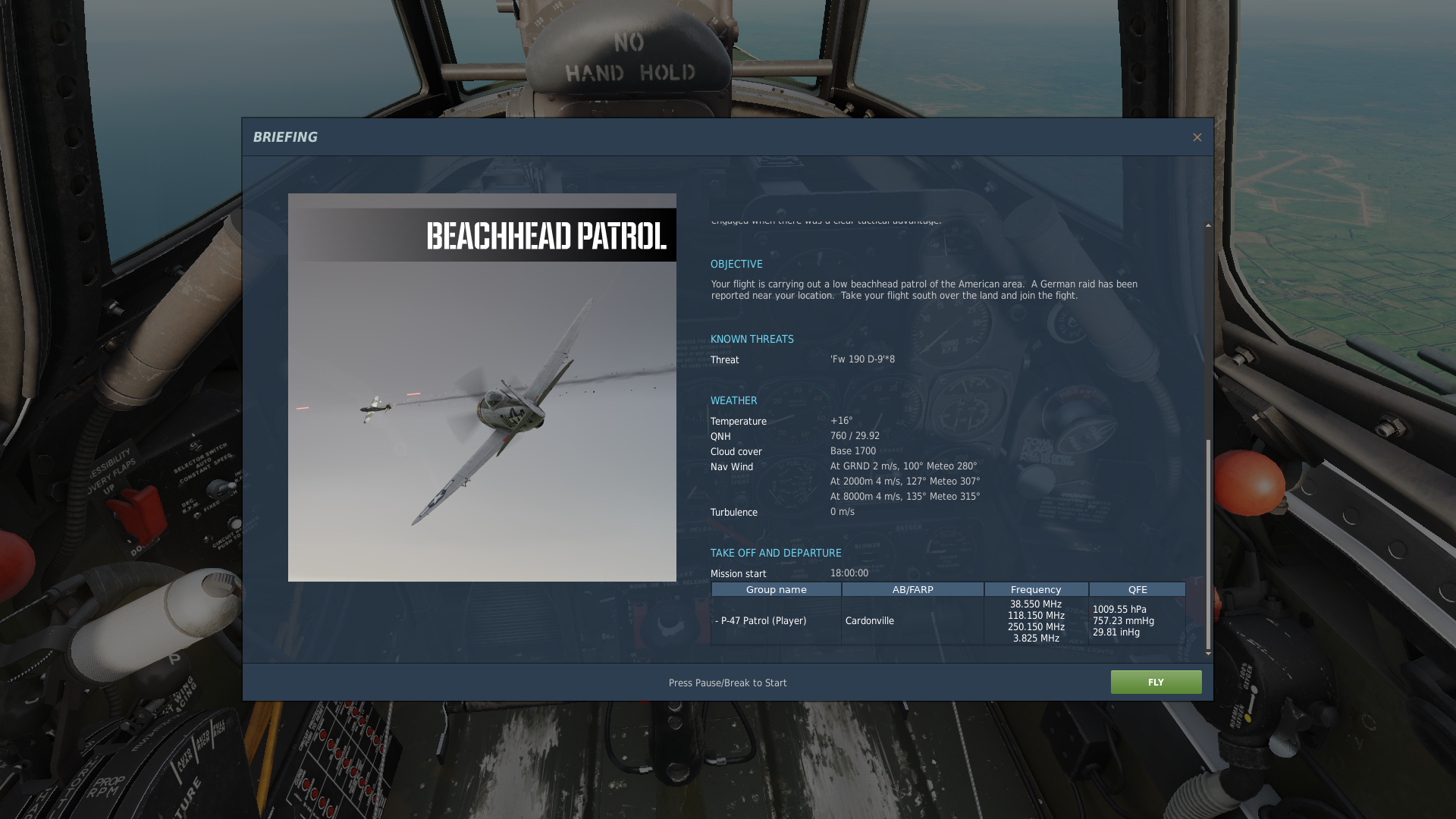Click the objective paragraph about beachhead patrol
Viewport: 1456px width, 819px height.
tap(924, 290)
